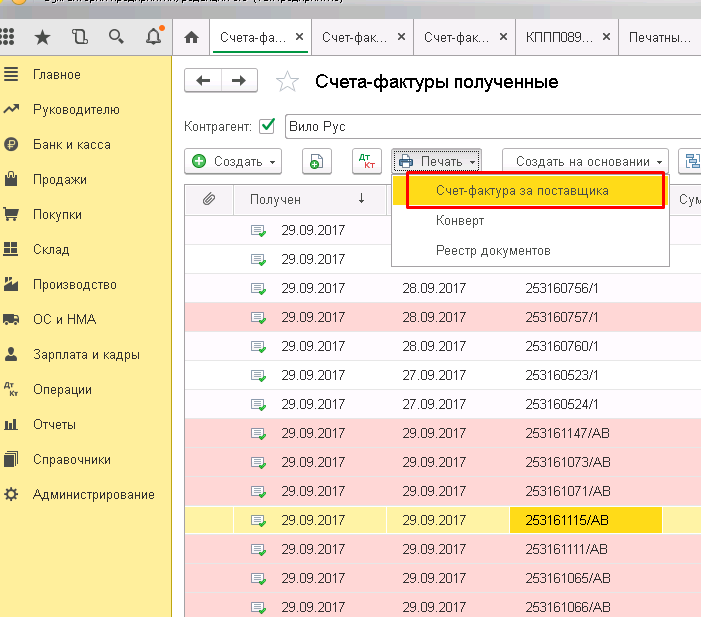Open notifications bell icon
701x617 pixels.
[153, 37]
